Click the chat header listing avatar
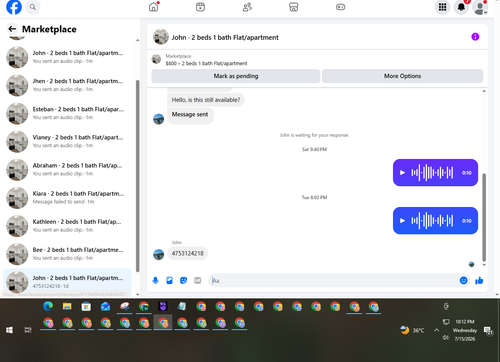 coord(161,37)
